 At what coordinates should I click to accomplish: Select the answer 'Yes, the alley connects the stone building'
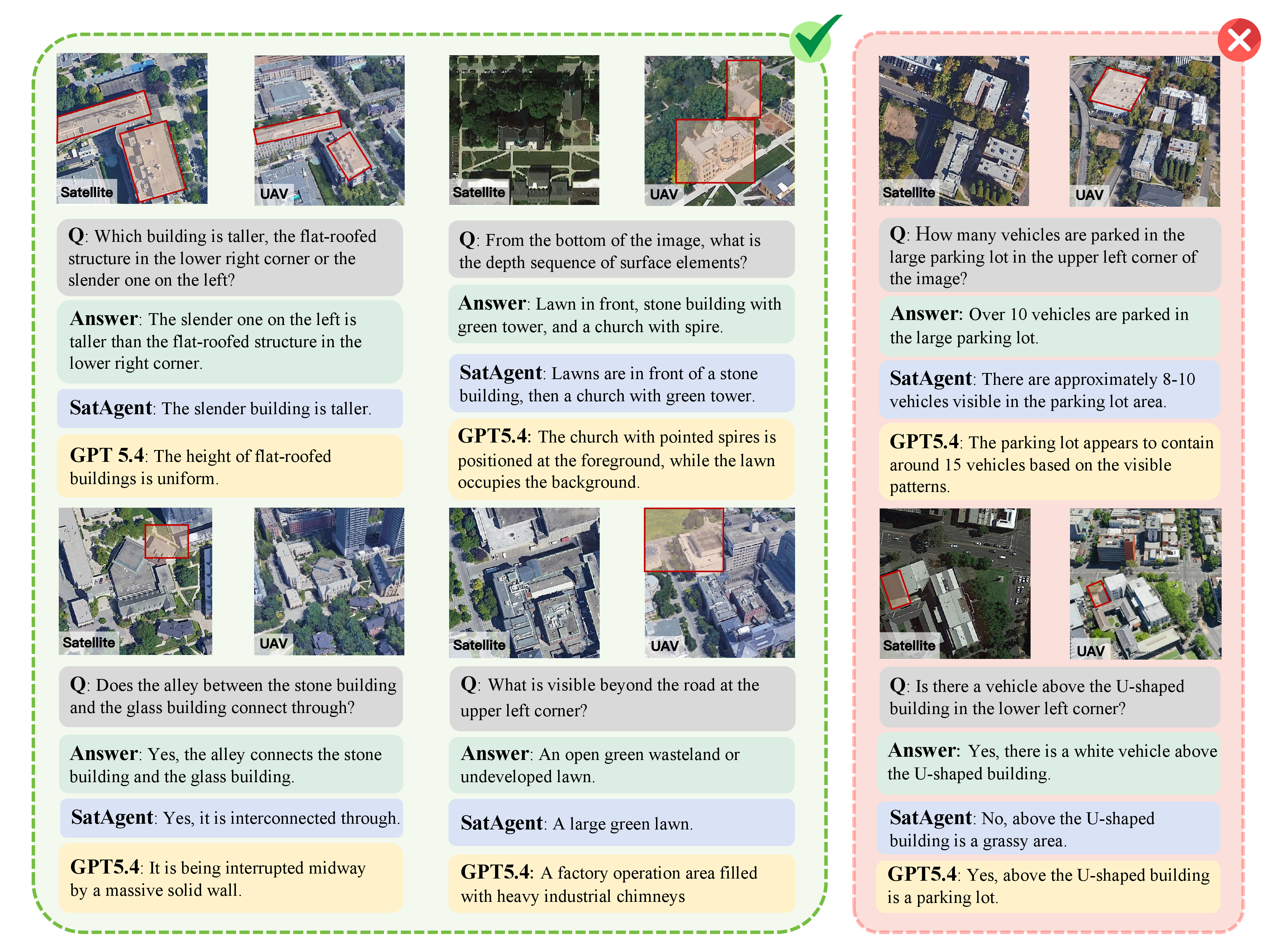pyautogui.click(x=230, y=764)
